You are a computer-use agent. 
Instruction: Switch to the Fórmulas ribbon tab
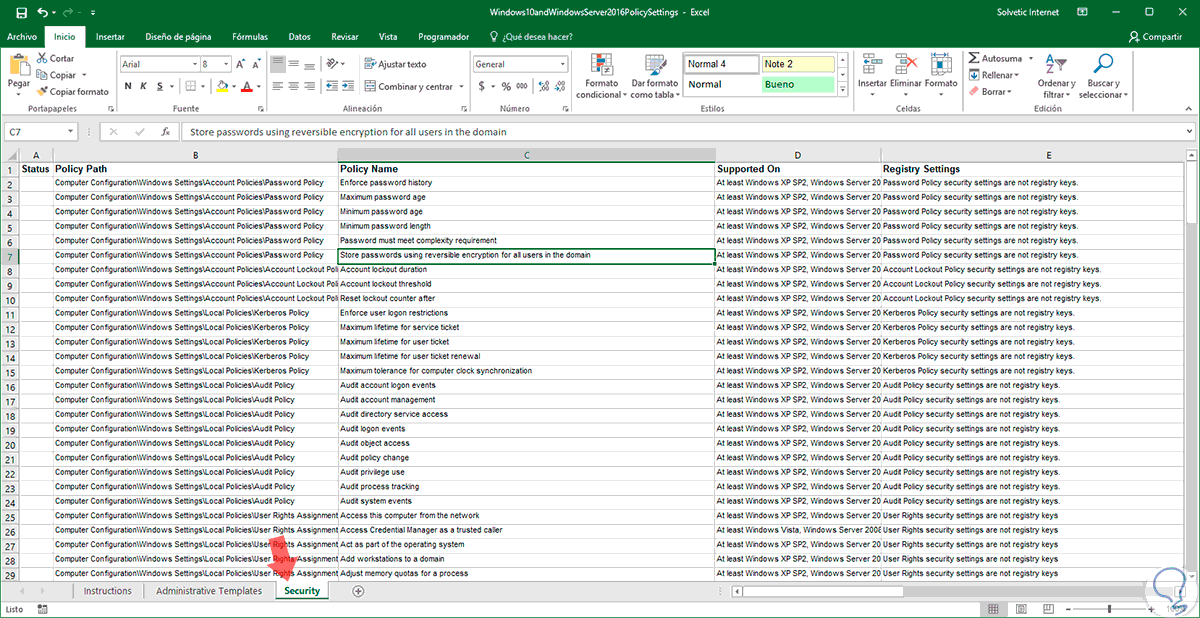point(249,37)
